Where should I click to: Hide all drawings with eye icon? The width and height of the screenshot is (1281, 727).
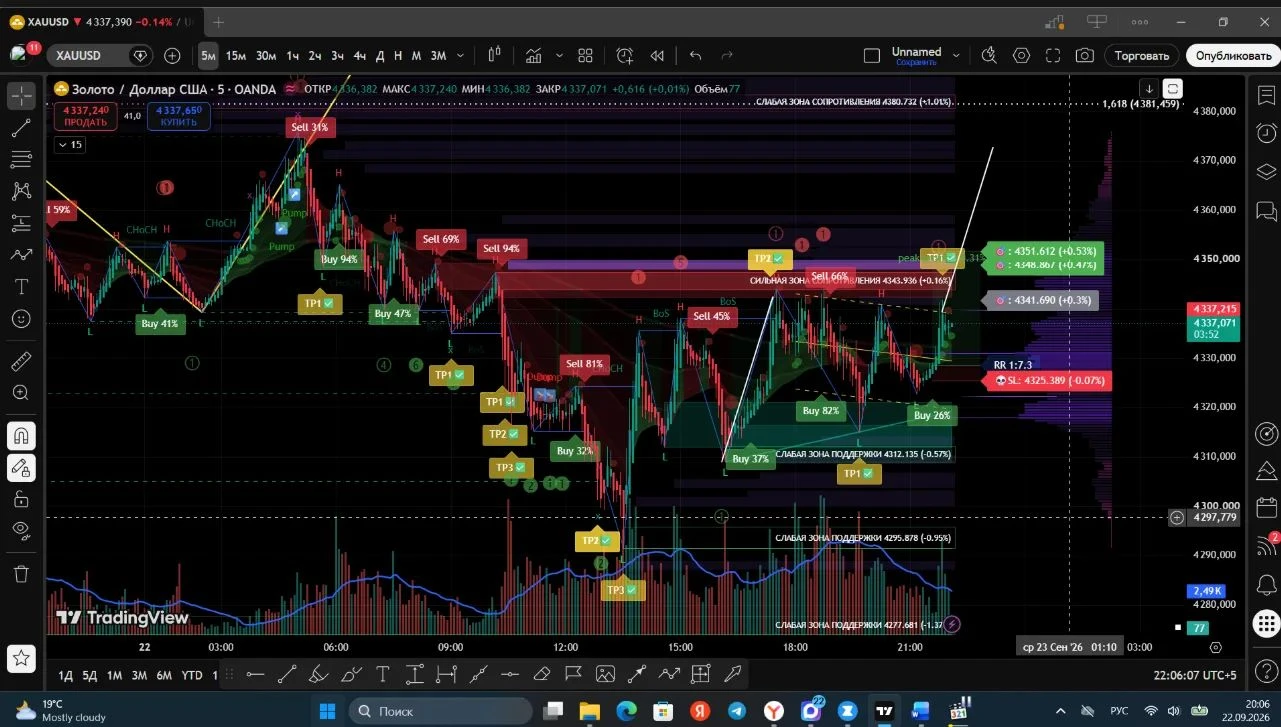tap(21, 530)
